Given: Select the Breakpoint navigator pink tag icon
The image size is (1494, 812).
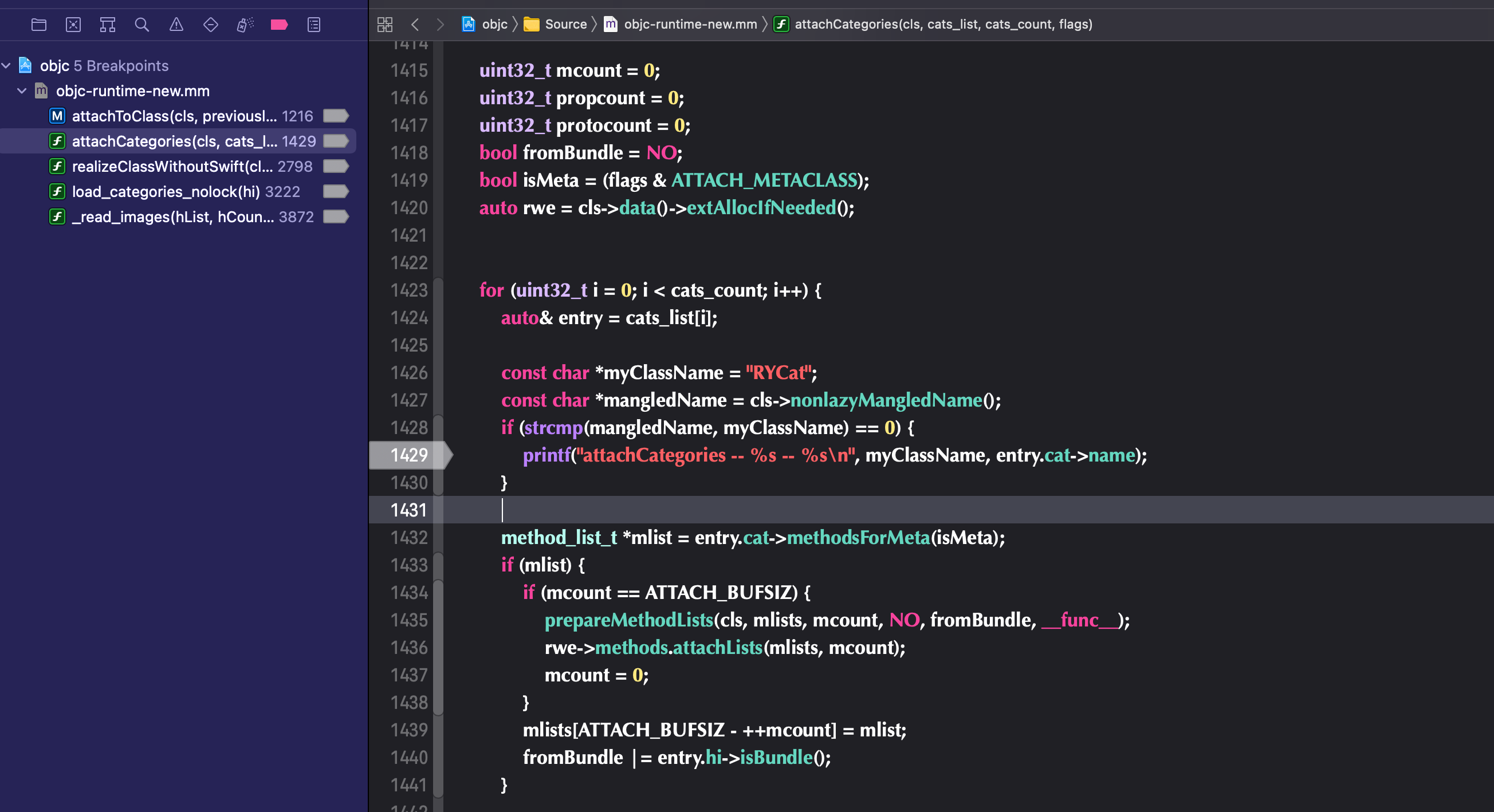Looking at the screenshot, I should tap(279, 25).
